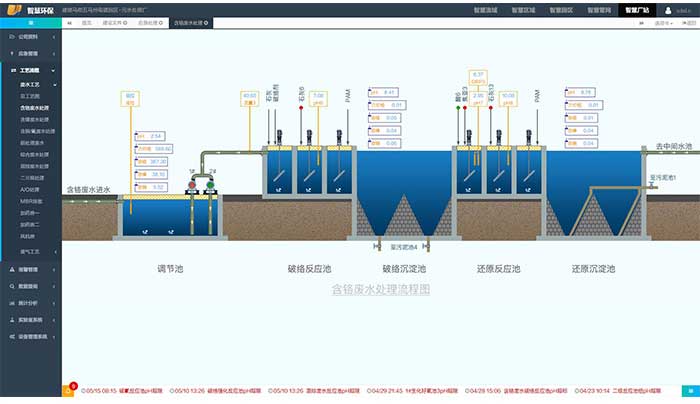Click pump 1# in the 调节池
700x404 pixels.
pos(193,185)
